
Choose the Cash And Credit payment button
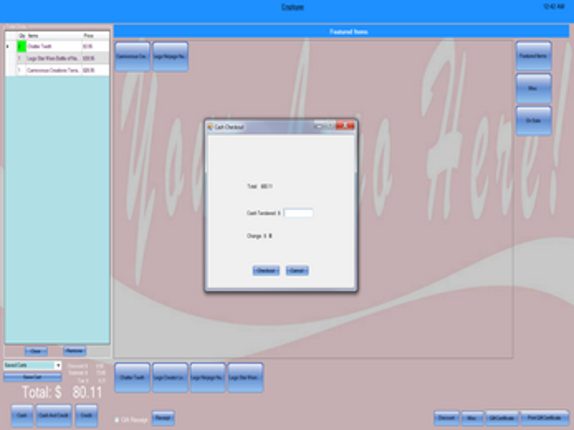click(x=53, y=416)
